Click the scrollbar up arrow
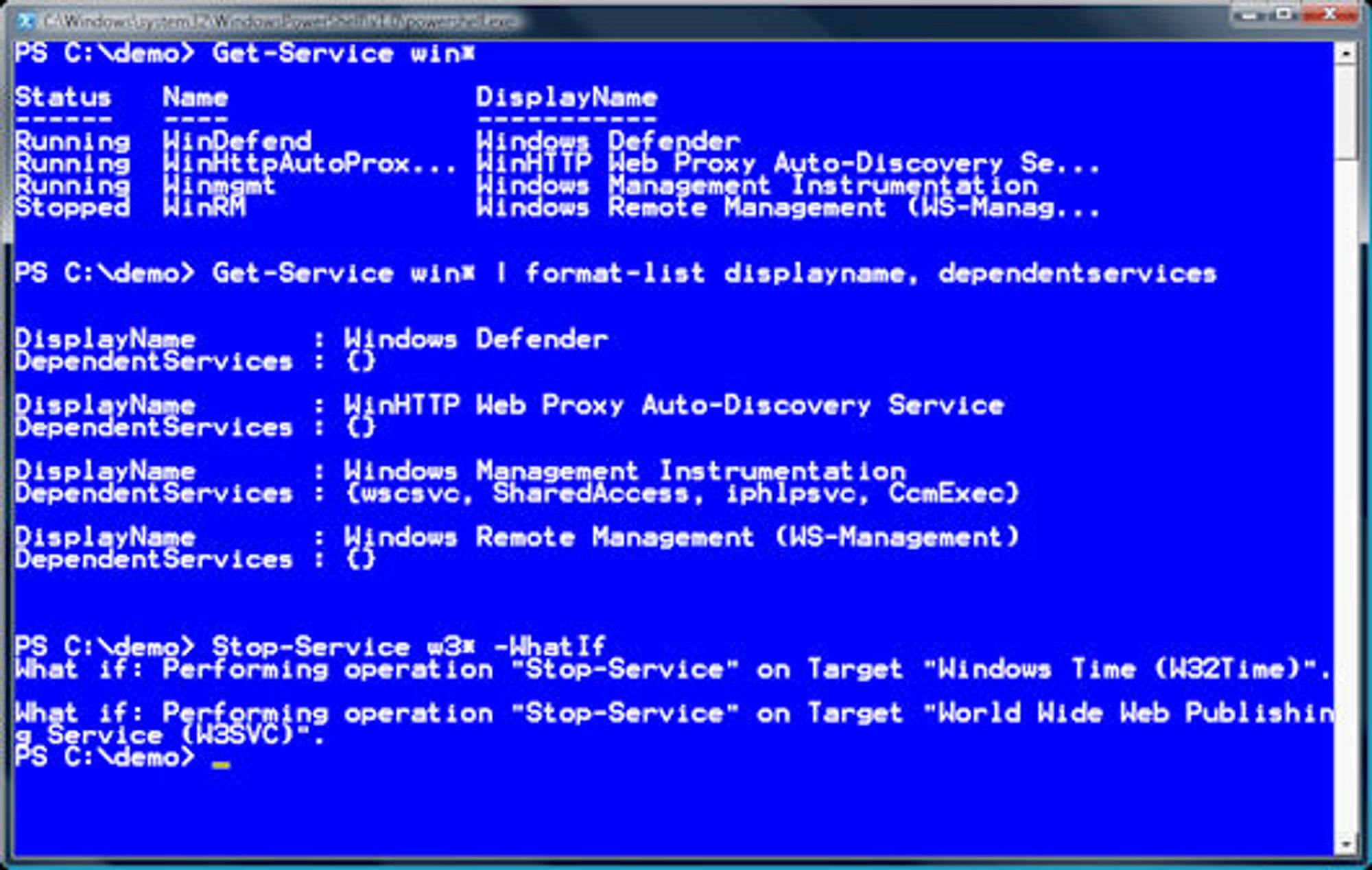Image resolution: width=1372 pixels, height=870 pixels. tap(1345, 54)
